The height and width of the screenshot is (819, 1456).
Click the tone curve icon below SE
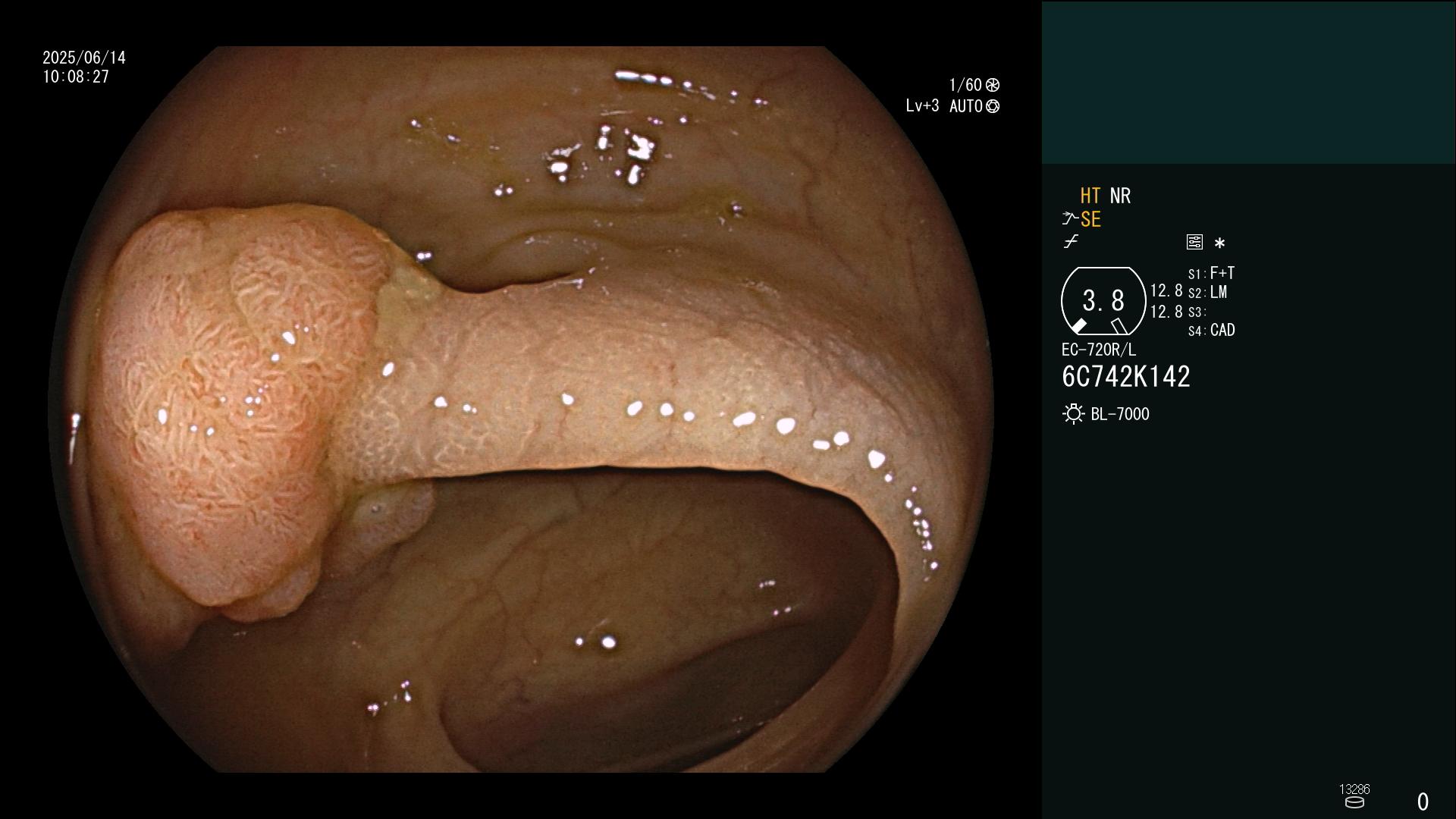coord(1071,242)
